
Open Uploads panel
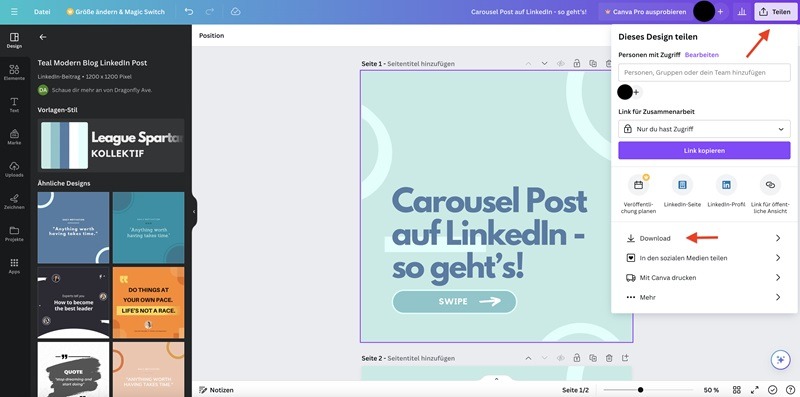point(14,169)
